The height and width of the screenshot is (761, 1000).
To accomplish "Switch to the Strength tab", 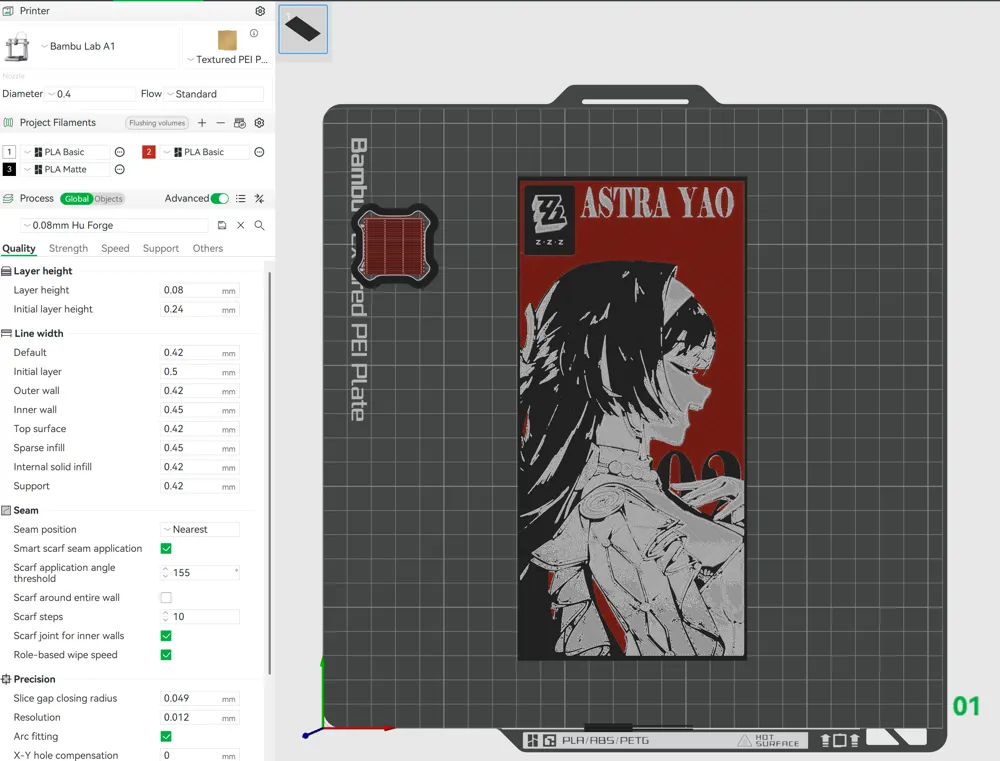I will (x=68, y=248).
